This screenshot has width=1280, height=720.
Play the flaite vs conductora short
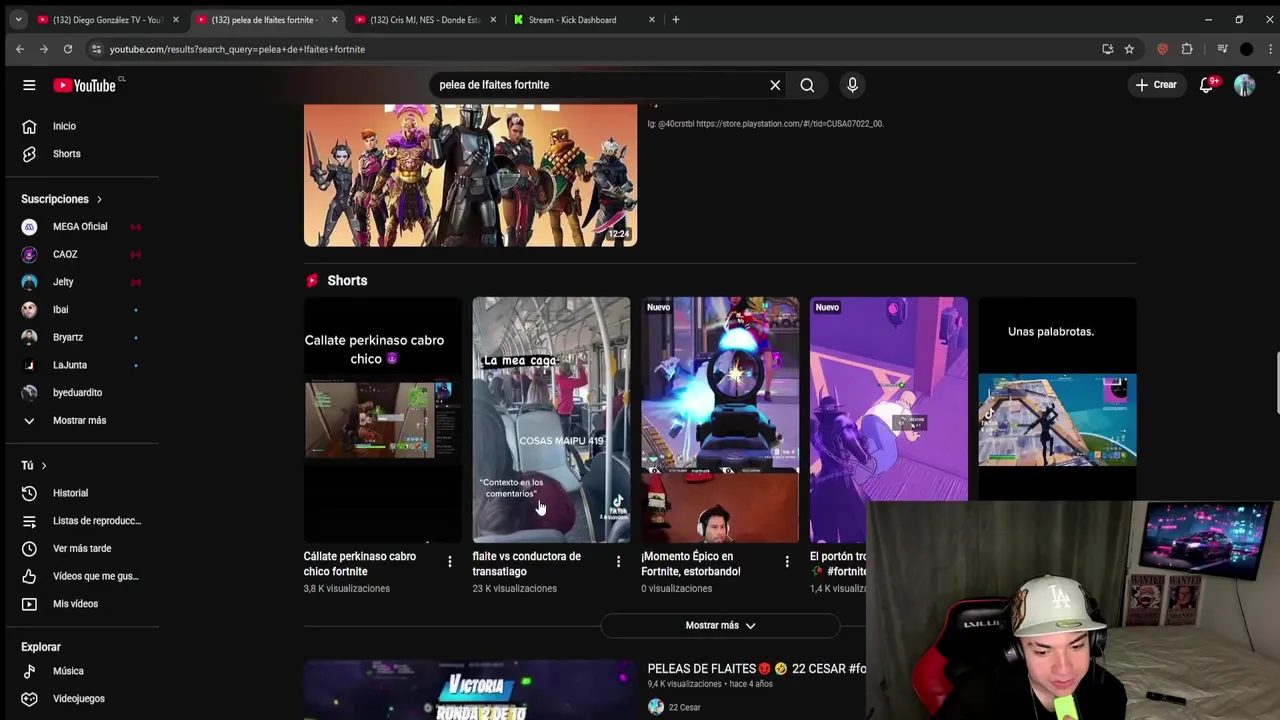point(551,420)
